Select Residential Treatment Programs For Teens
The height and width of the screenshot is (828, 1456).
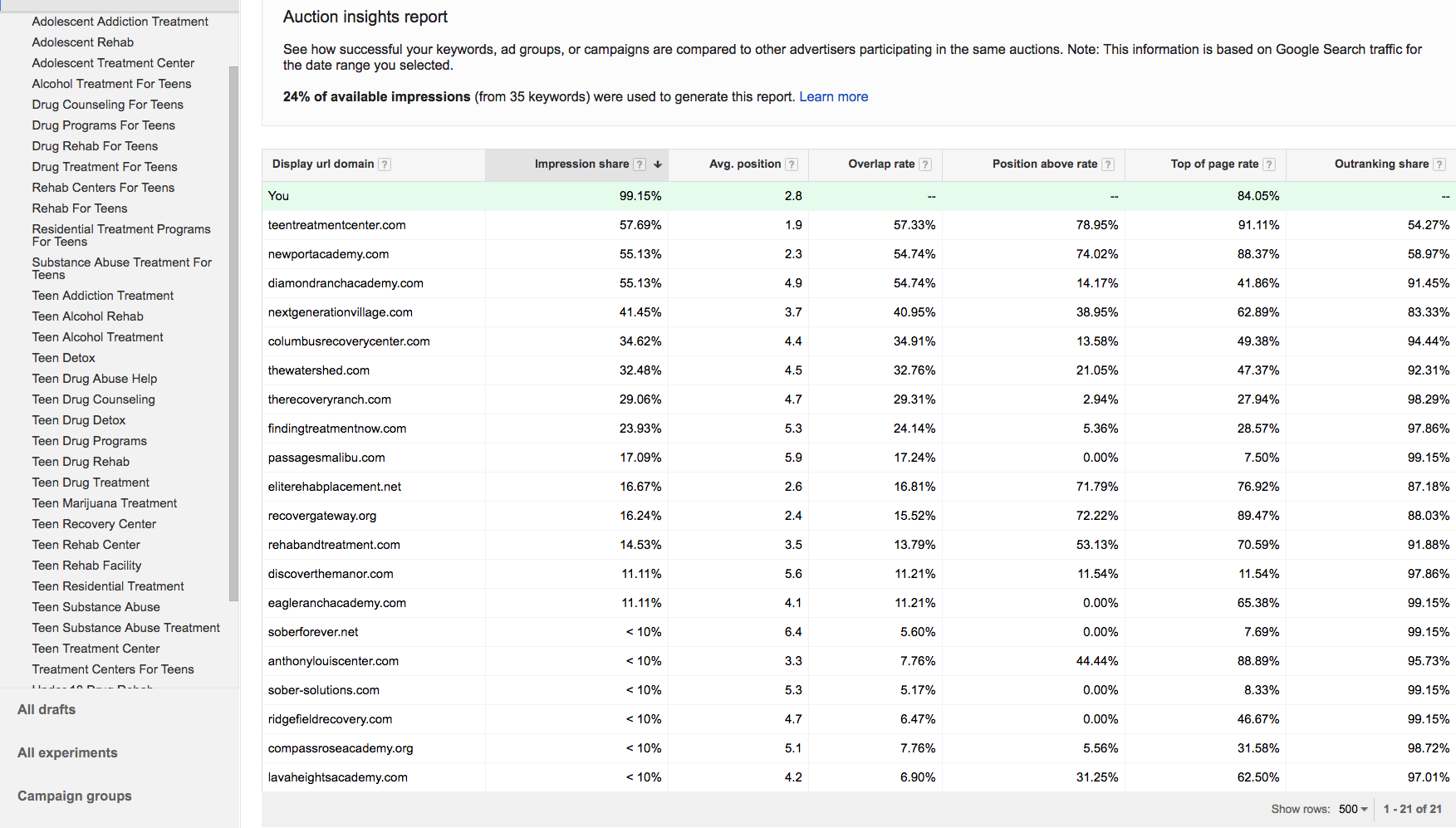[121, 235]
